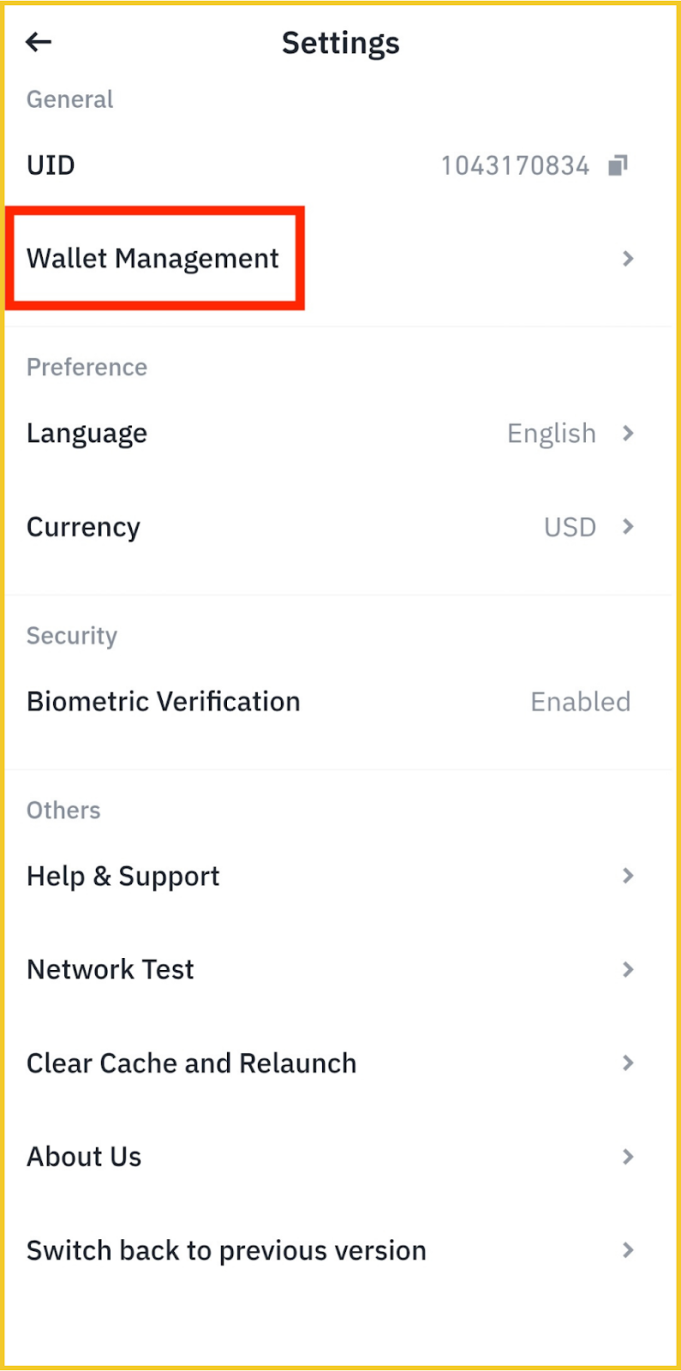Select the Biometric Verification row
This screenshot has height=1371, width=681.
point(340,701)
